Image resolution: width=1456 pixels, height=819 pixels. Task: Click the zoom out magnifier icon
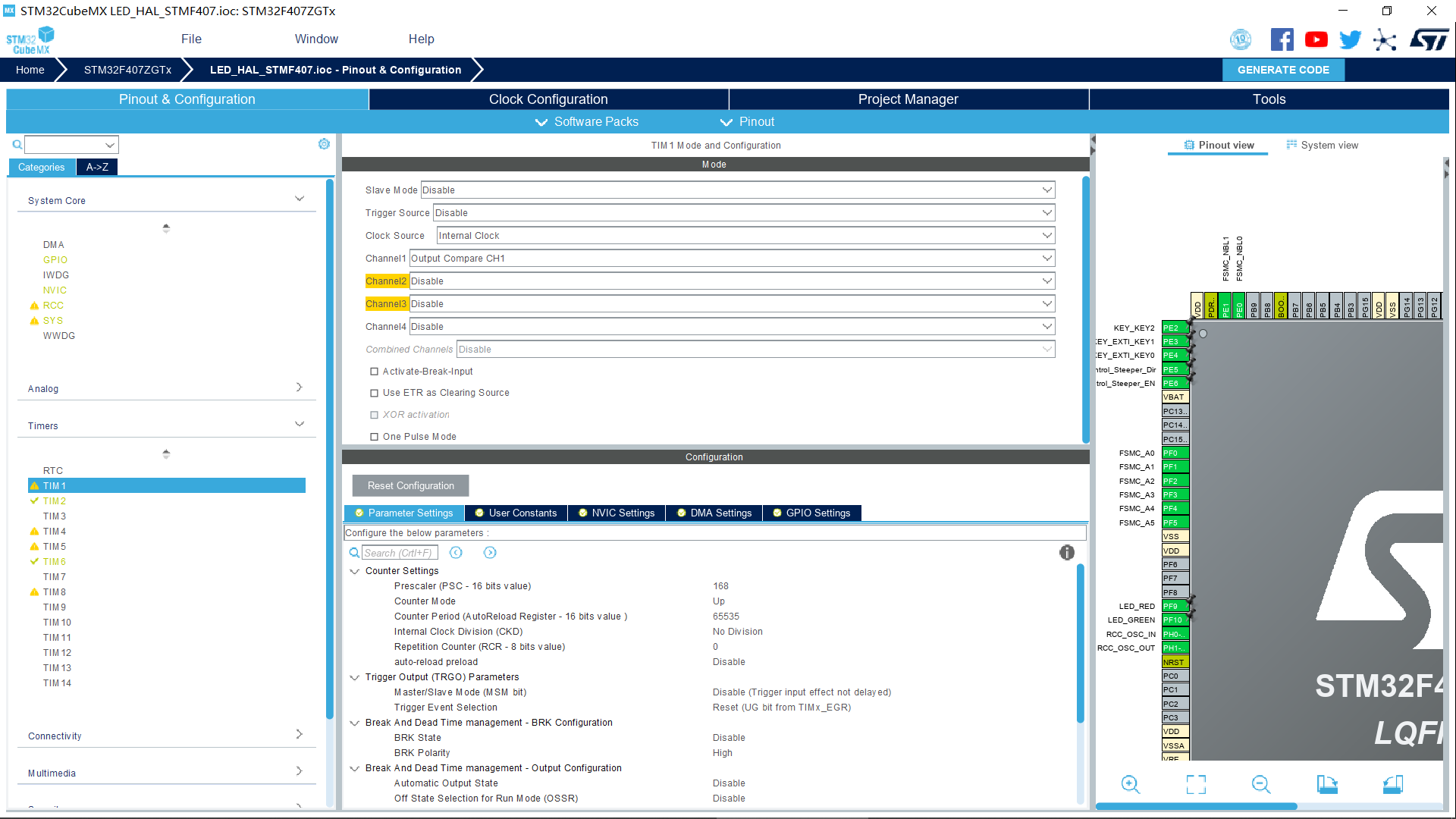click(1260, 784)
